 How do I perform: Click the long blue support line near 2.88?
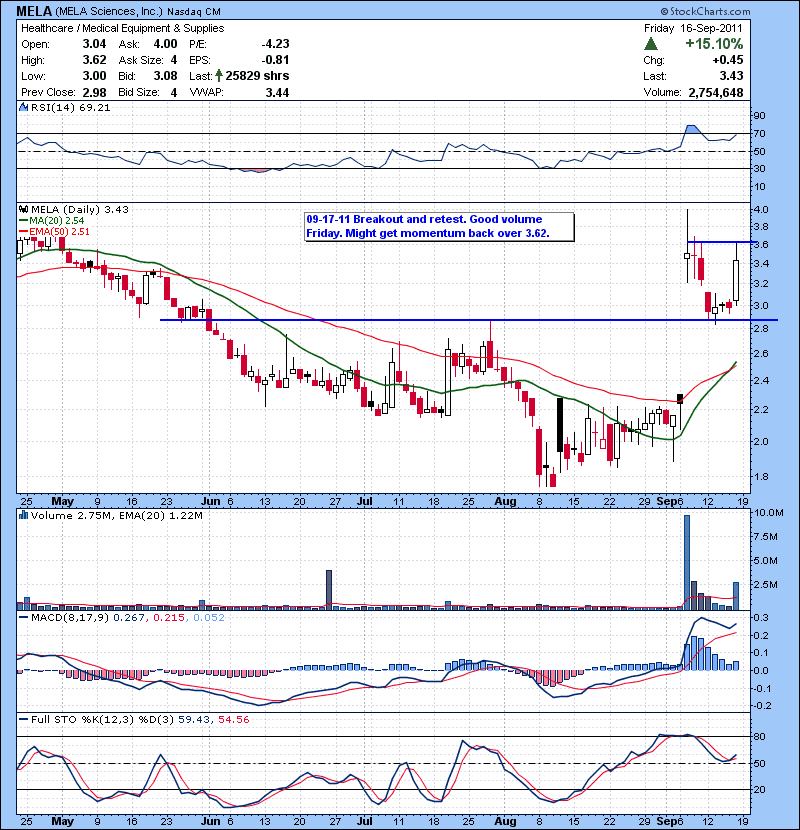pos(469,320)
